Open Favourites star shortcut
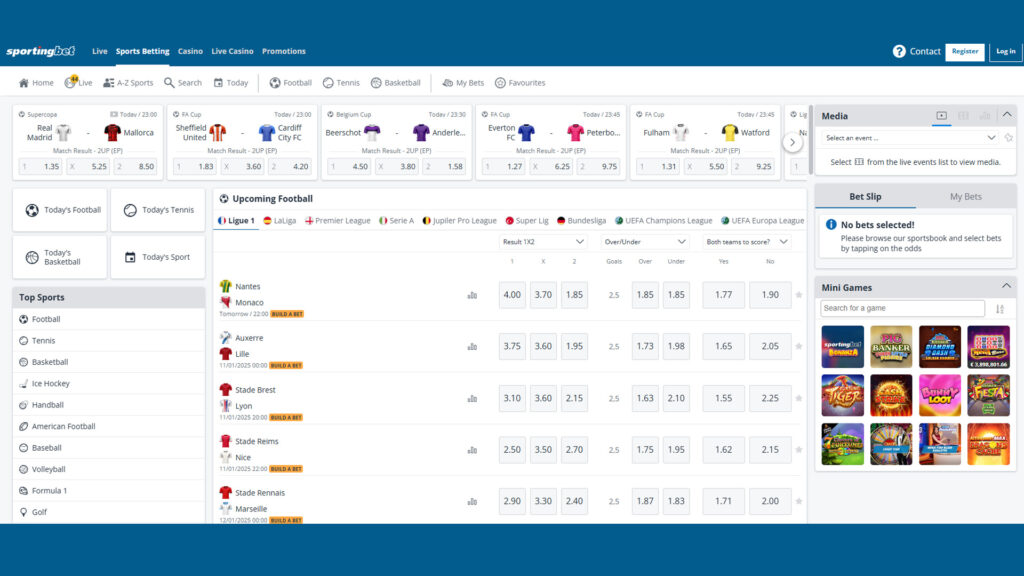Screen dimensions: 1024x576 click(x=520, y=83)
